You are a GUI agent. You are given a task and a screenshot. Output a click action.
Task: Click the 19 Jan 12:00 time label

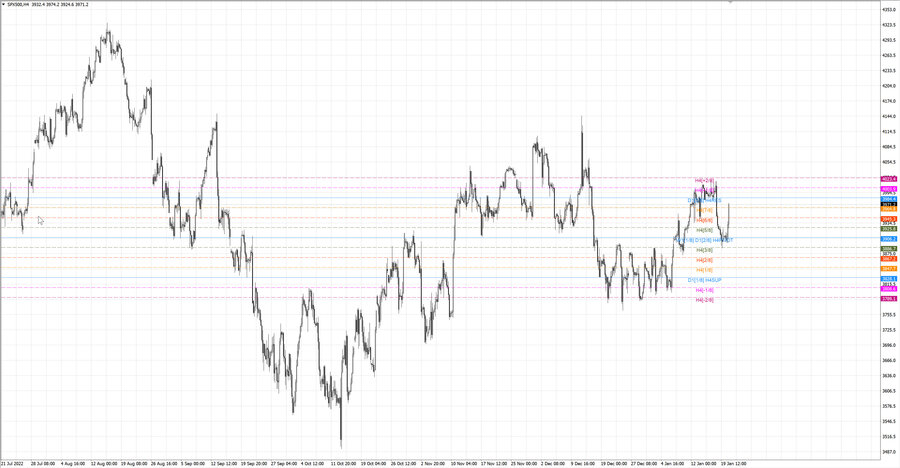(x=734, y=463)
